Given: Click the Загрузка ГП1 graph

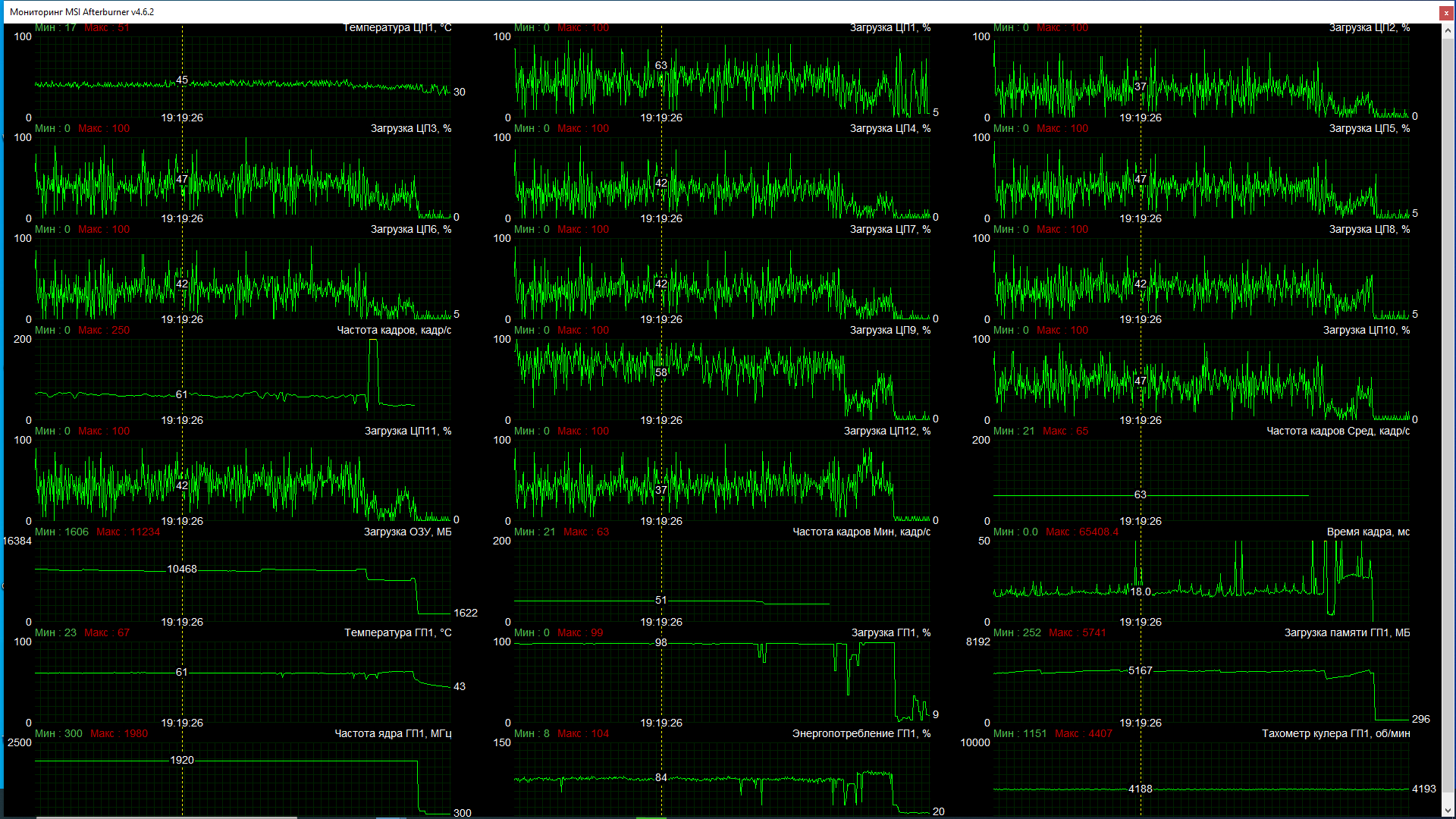Looking at the screenshot, I should (x=722, y=682).
